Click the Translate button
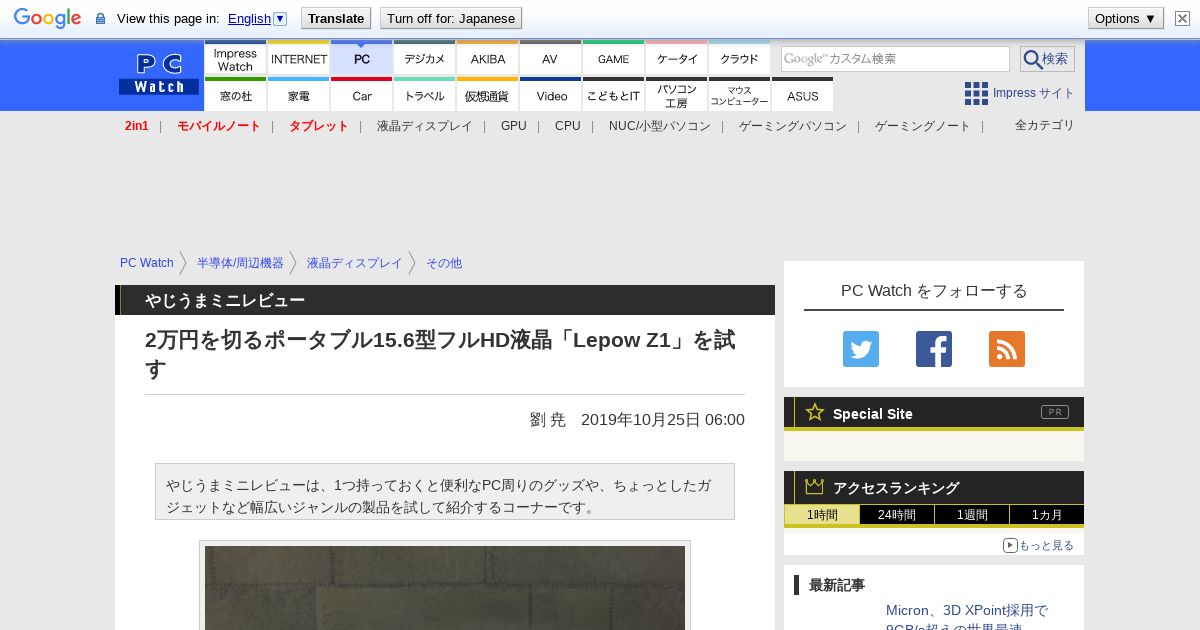Screen dimensions: 1200x630 click(x=335, y=18)
